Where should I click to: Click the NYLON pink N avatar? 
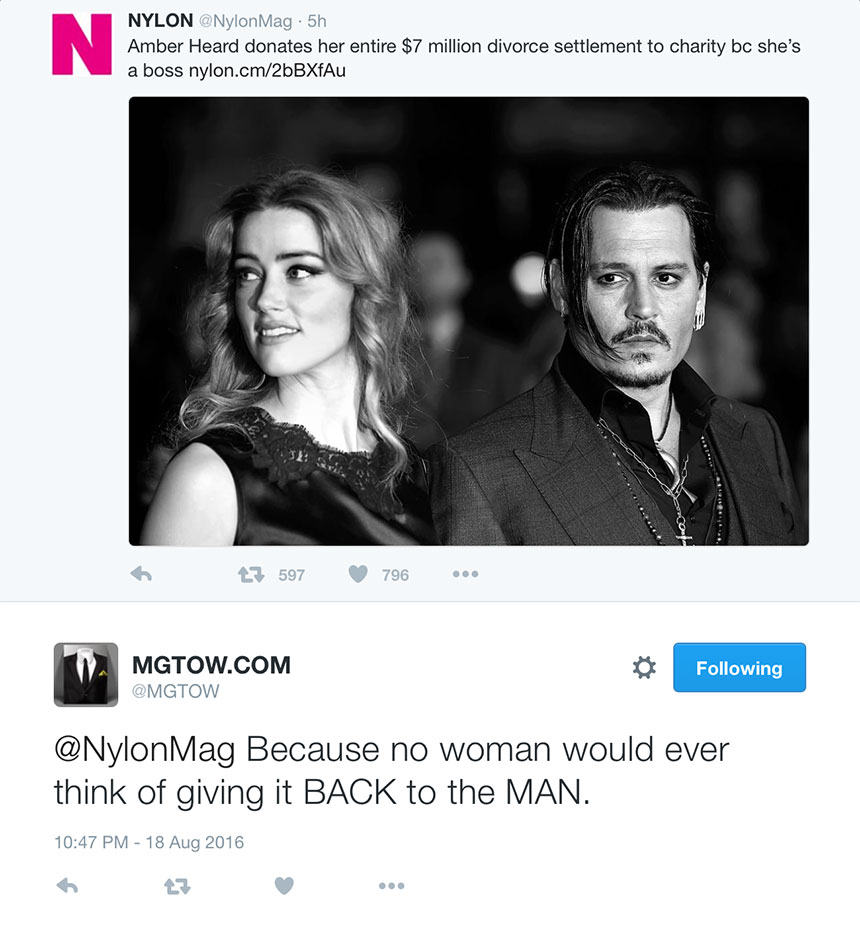pyautogui.click(x=82, y=43)
